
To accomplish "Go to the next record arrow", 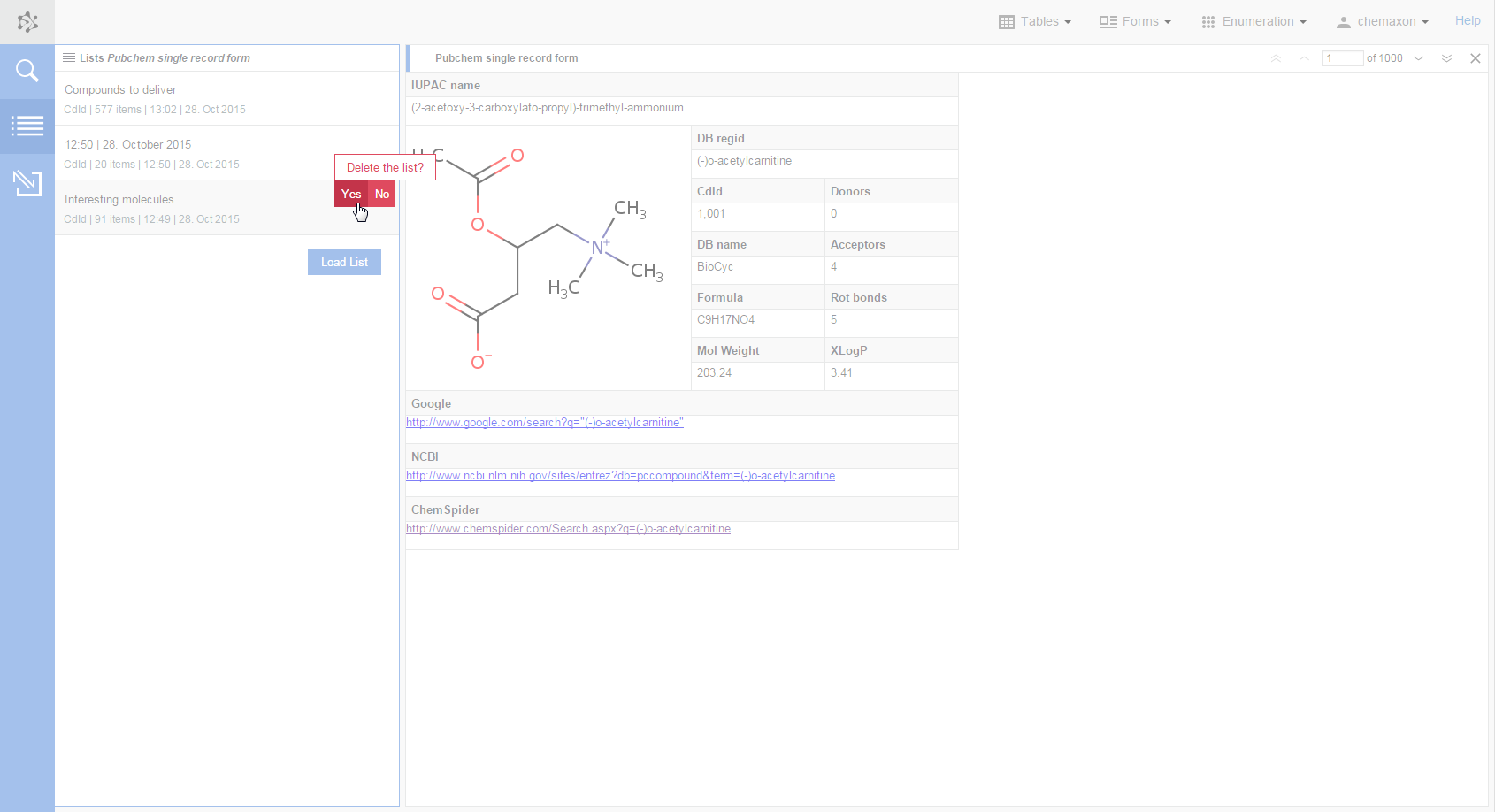I will pyautogui.click(x=1419, y=58).
